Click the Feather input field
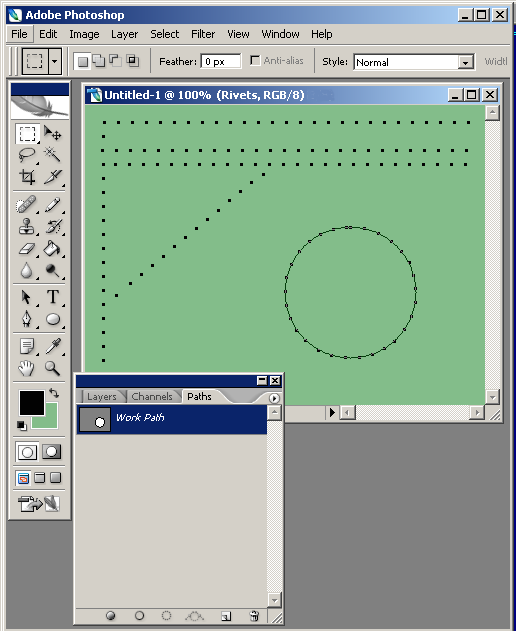The width and height of the screenshot is (516, 631). pos(221,62)
